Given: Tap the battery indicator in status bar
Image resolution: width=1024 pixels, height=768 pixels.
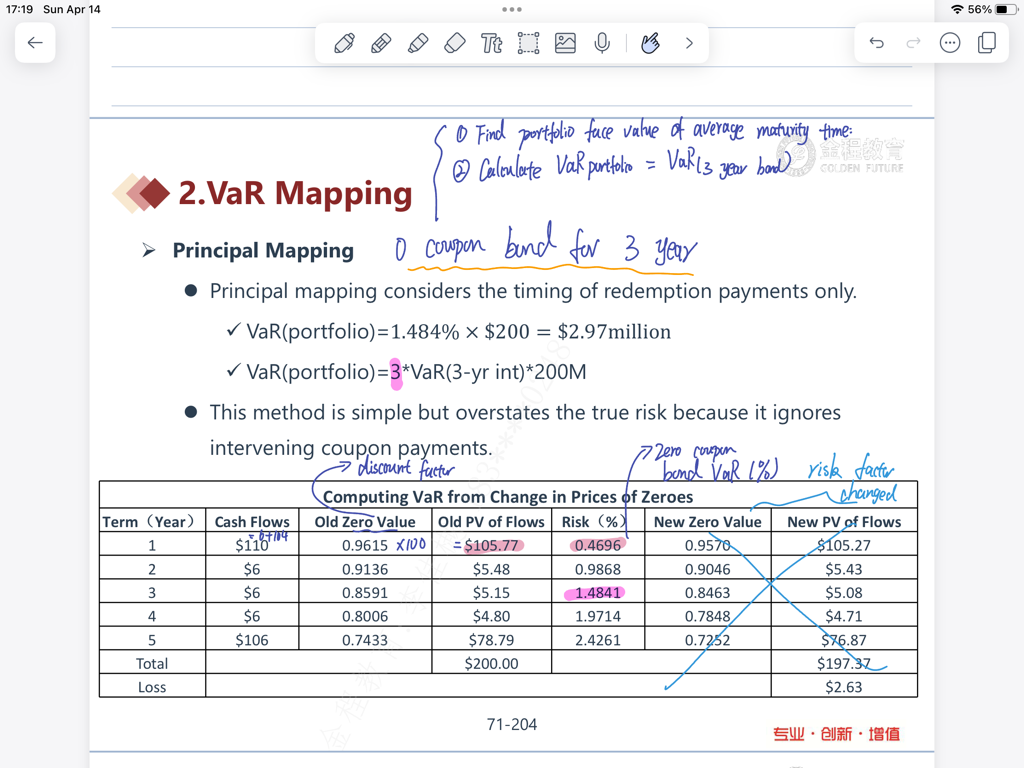Looking at the screenshot, I should pos(1004,9).
